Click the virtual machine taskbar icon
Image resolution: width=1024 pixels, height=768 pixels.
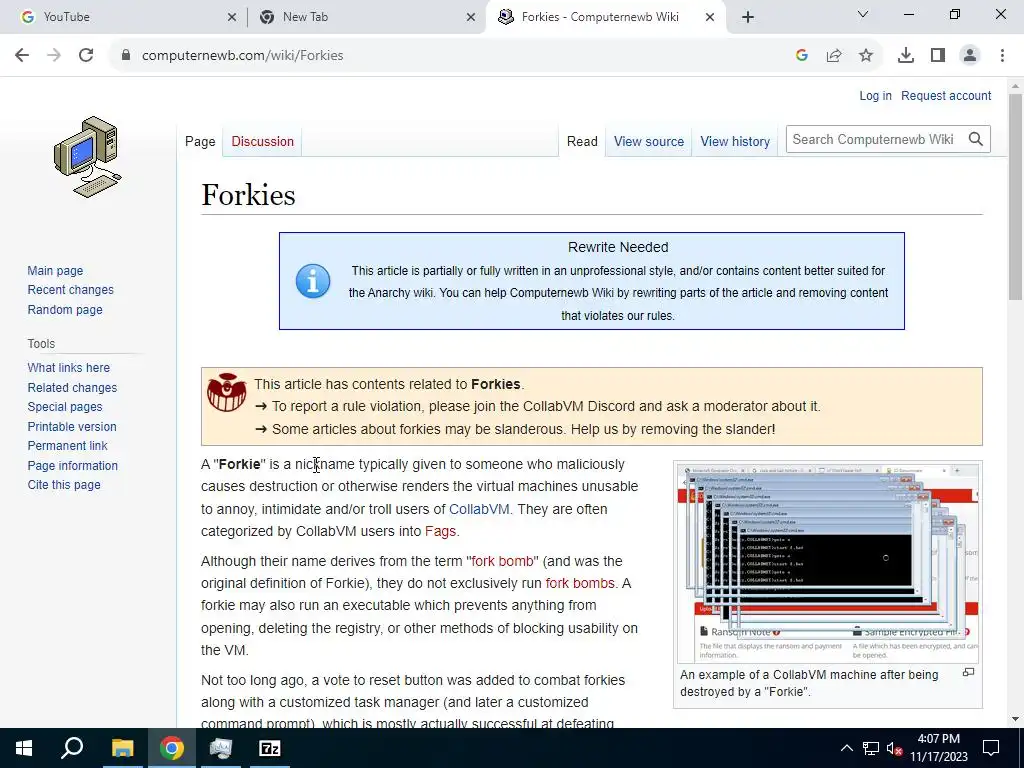click(x=221, y=748)
